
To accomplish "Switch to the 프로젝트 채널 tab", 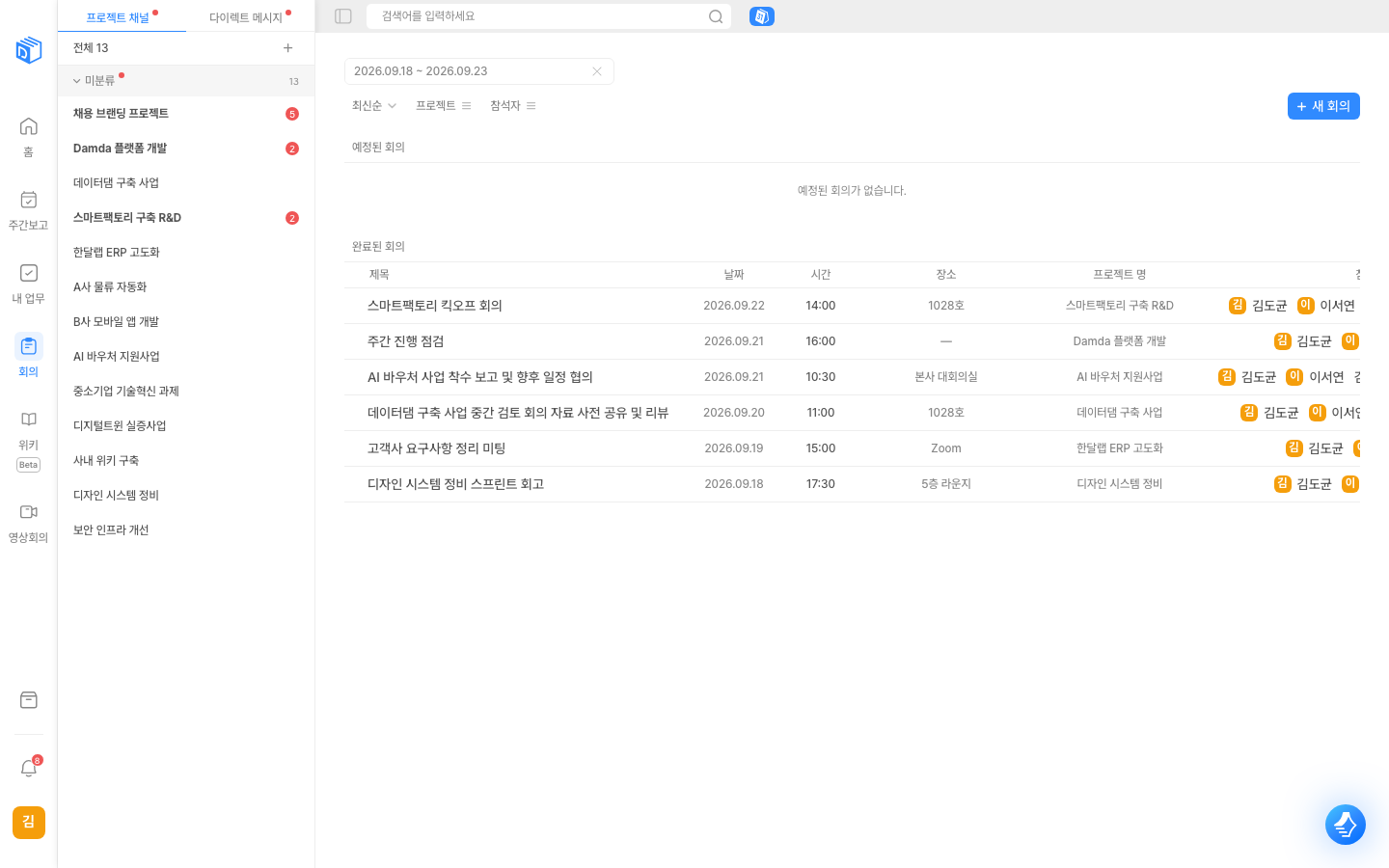I will [122, 17].
